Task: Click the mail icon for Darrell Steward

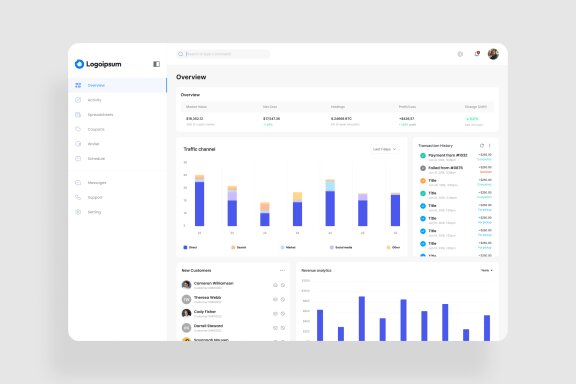Action: (275, 328)
